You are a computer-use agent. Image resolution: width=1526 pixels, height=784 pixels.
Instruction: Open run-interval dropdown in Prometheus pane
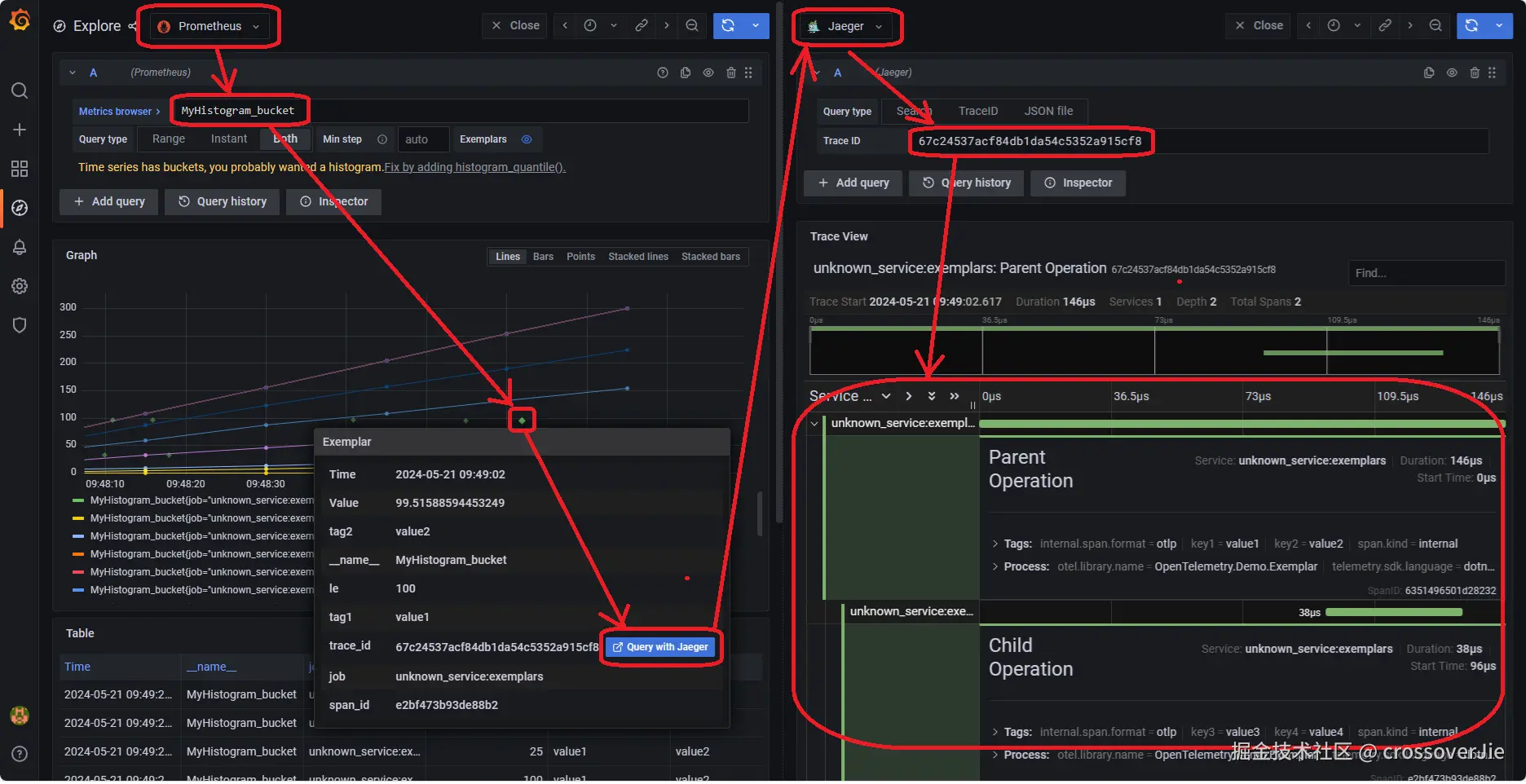[x=756, y=26]
